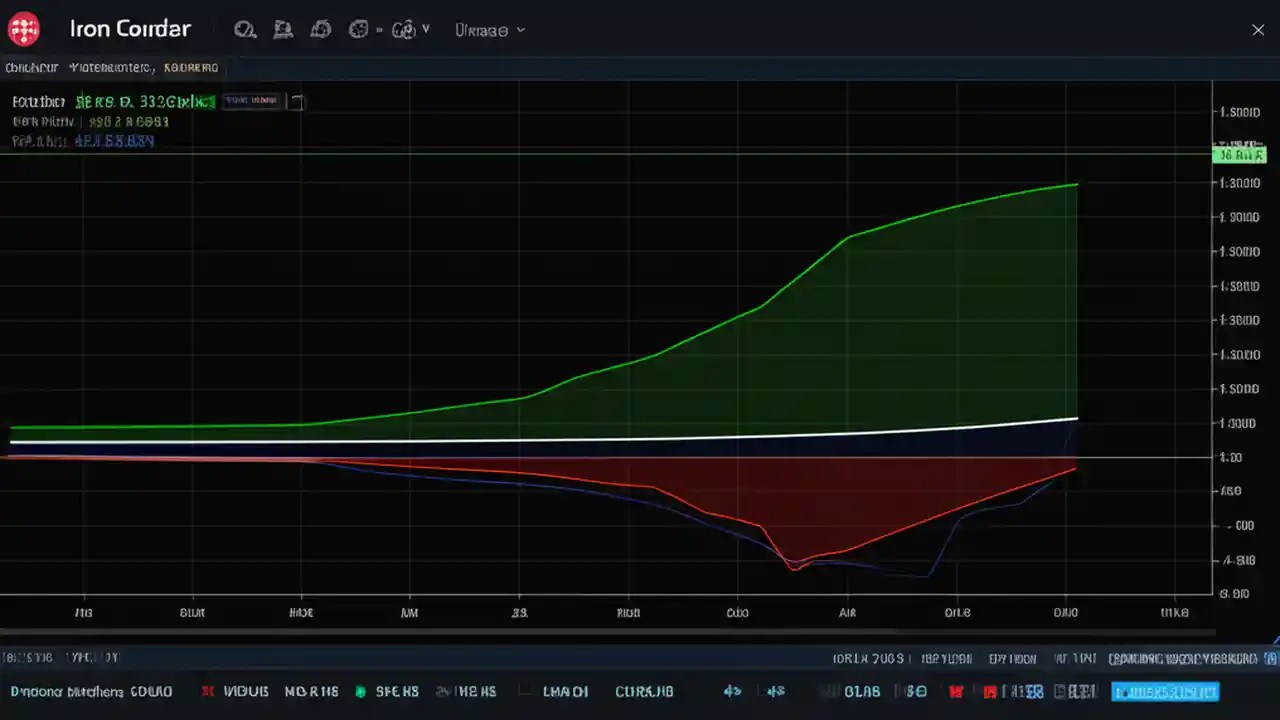Open the alerts bell icon in the top toolbar

[x=320, y=30]
